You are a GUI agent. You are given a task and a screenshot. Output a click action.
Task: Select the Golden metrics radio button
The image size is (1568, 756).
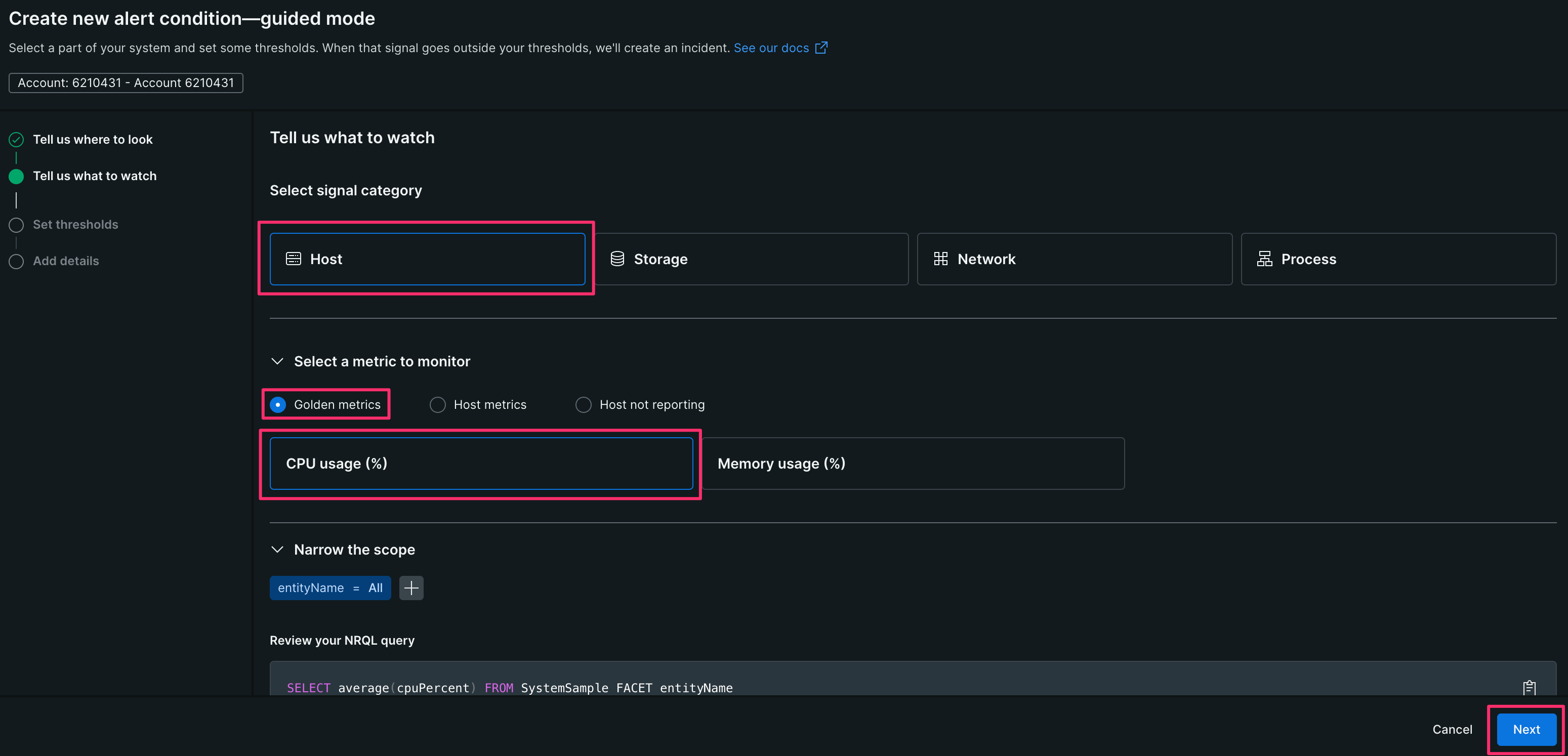click(278, 404)
